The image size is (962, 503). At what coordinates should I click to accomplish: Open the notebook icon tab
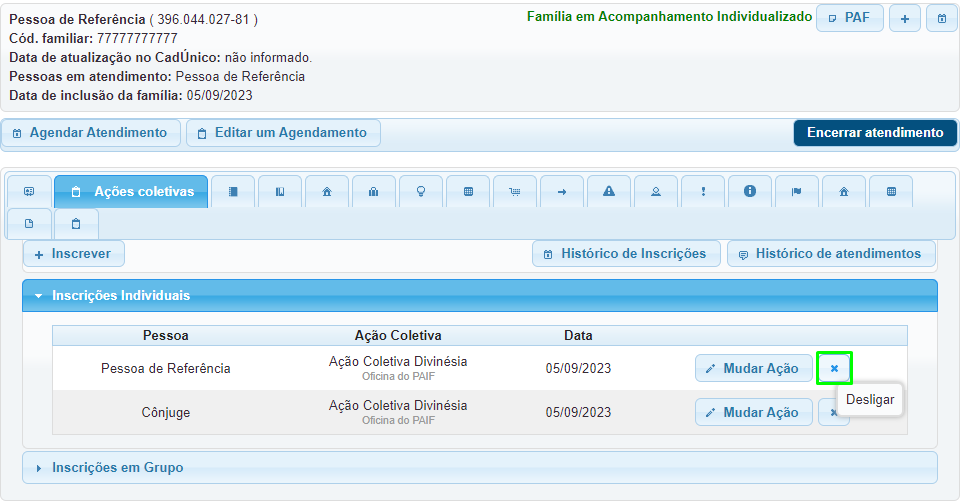(x=233, y=192)
